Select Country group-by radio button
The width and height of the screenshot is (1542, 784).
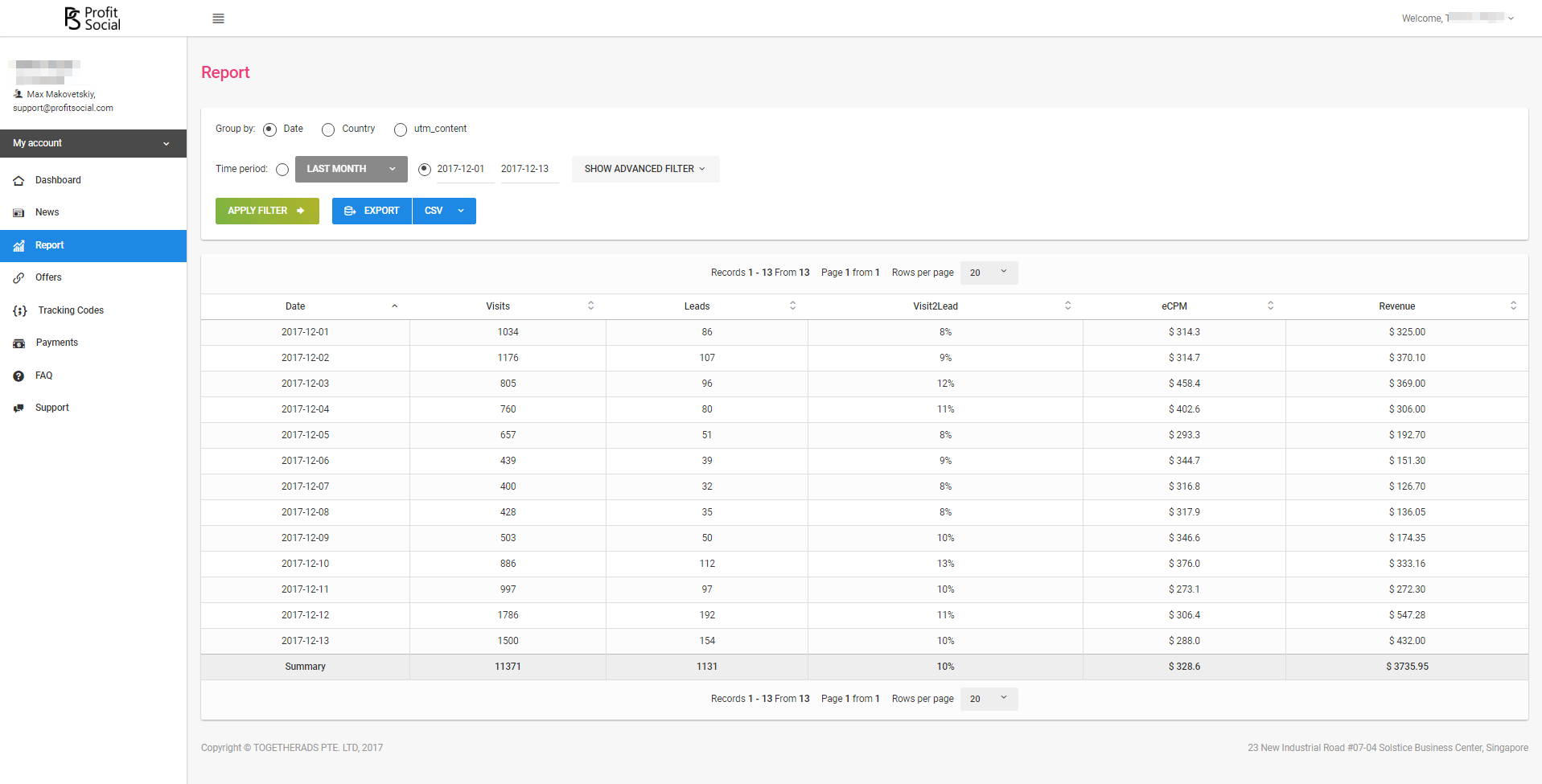tap(328, 129)
